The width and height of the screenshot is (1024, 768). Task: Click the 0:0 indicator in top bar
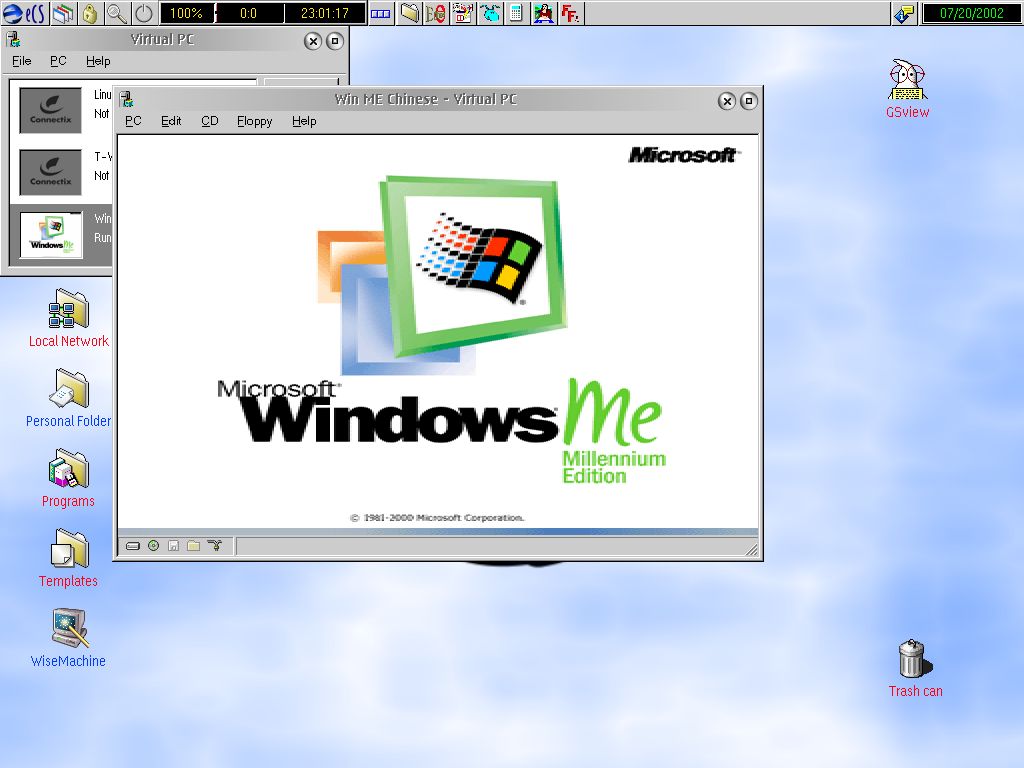click(248, 13)
